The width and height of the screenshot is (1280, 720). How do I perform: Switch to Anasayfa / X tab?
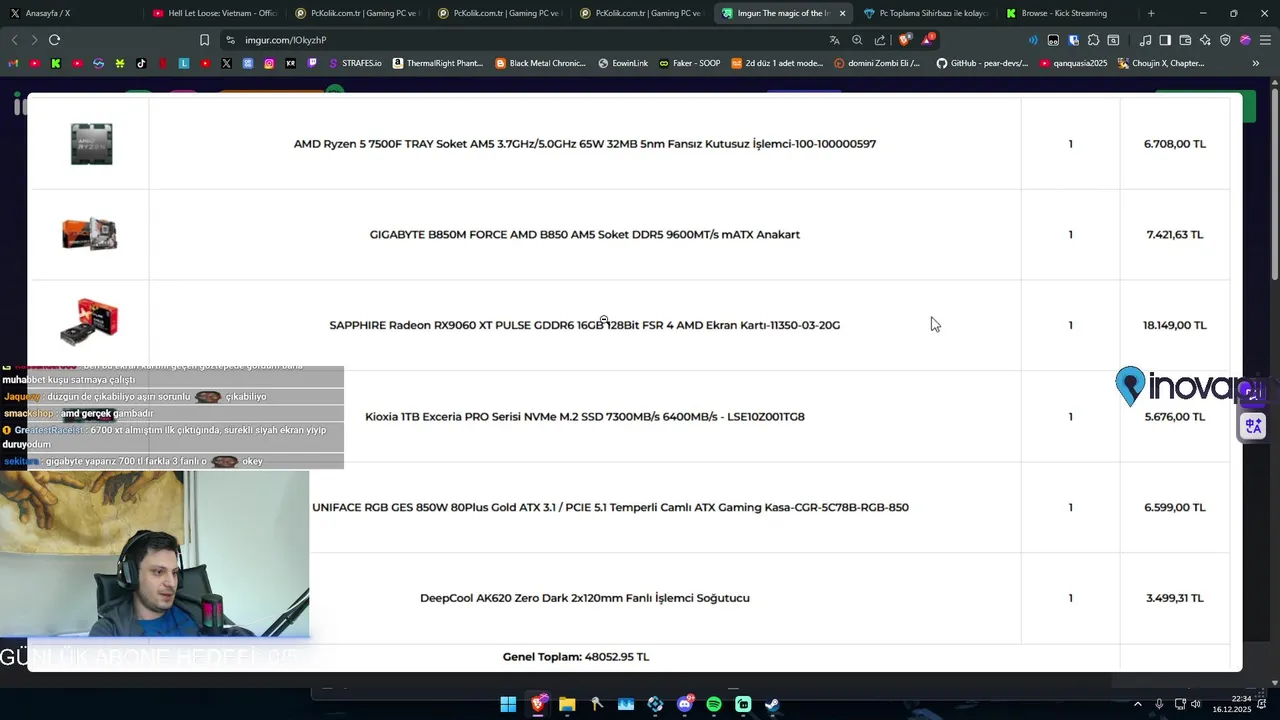pos(70,13)
